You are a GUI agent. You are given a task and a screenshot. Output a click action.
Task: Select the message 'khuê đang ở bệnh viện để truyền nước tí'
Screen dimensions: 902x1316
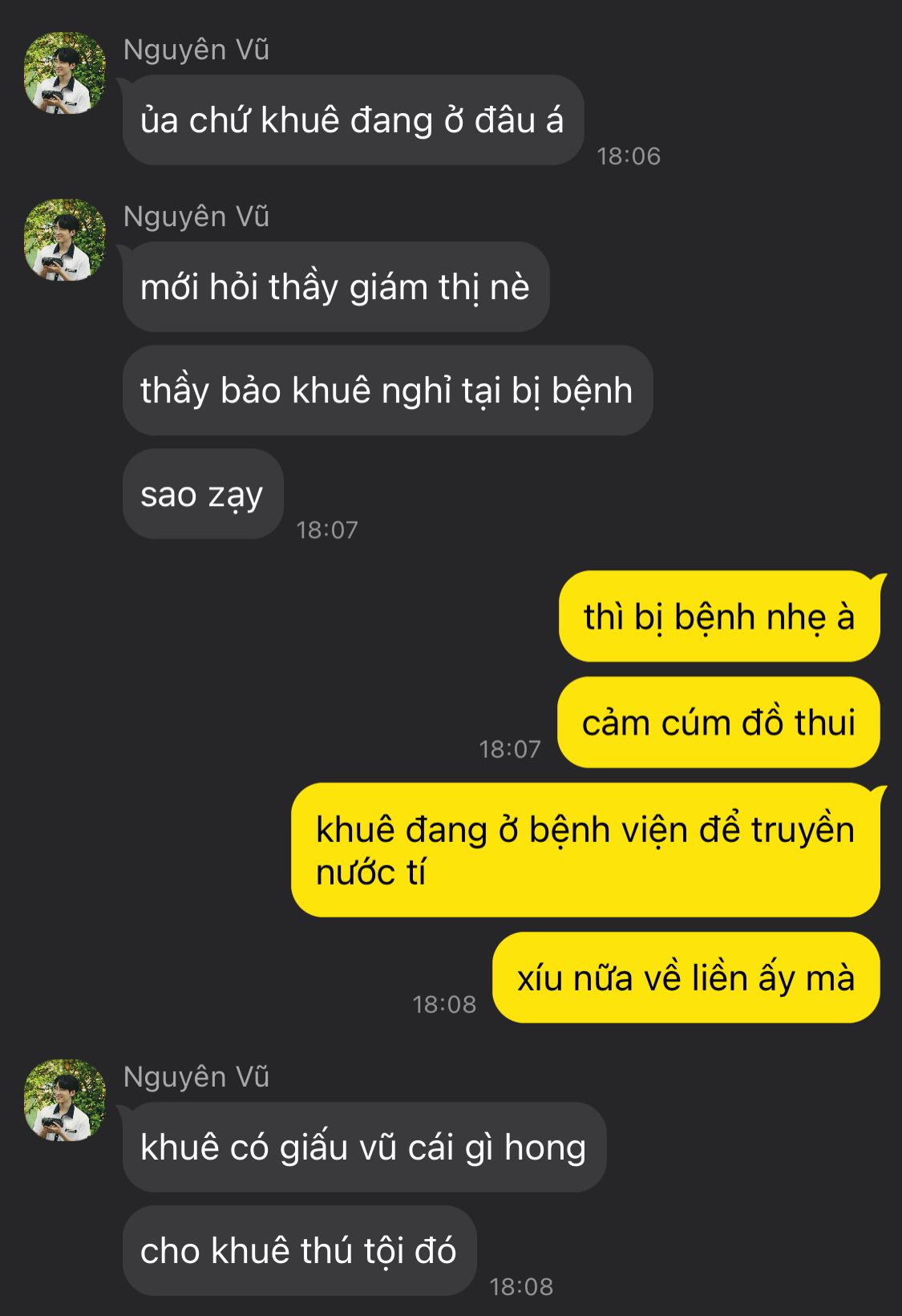pos(585,850)
